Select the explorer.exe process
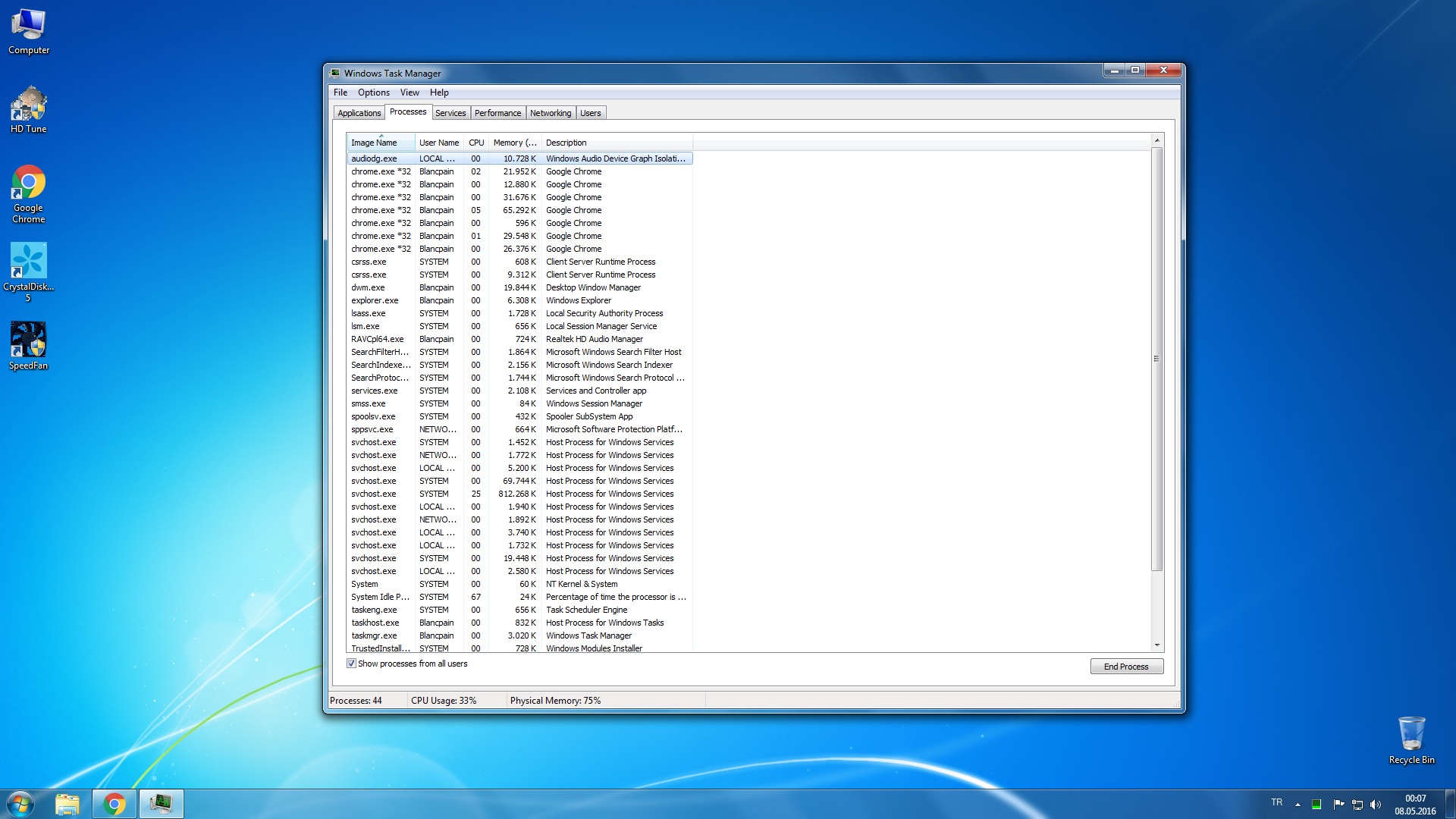 click(x=519, y=300)
